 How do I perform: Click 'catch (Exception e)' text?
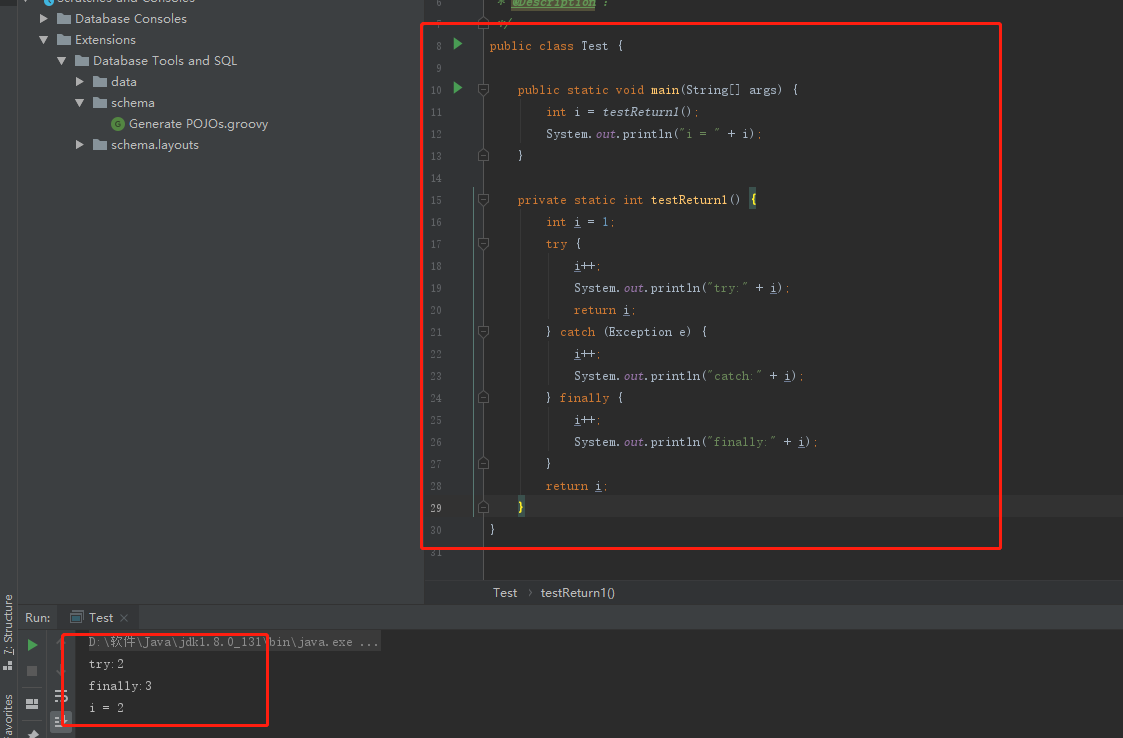pos(626,332)
